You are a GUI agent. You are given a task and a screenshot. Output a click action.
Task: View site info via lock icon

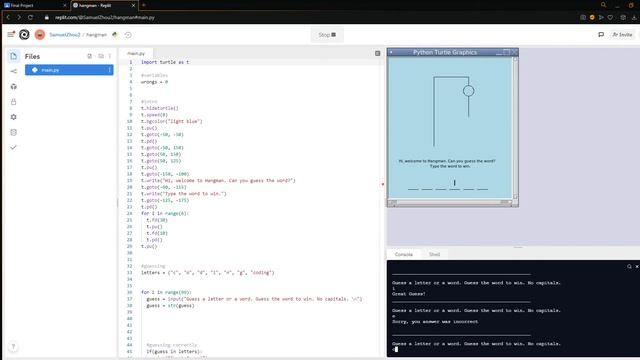(x=47, y=17)
